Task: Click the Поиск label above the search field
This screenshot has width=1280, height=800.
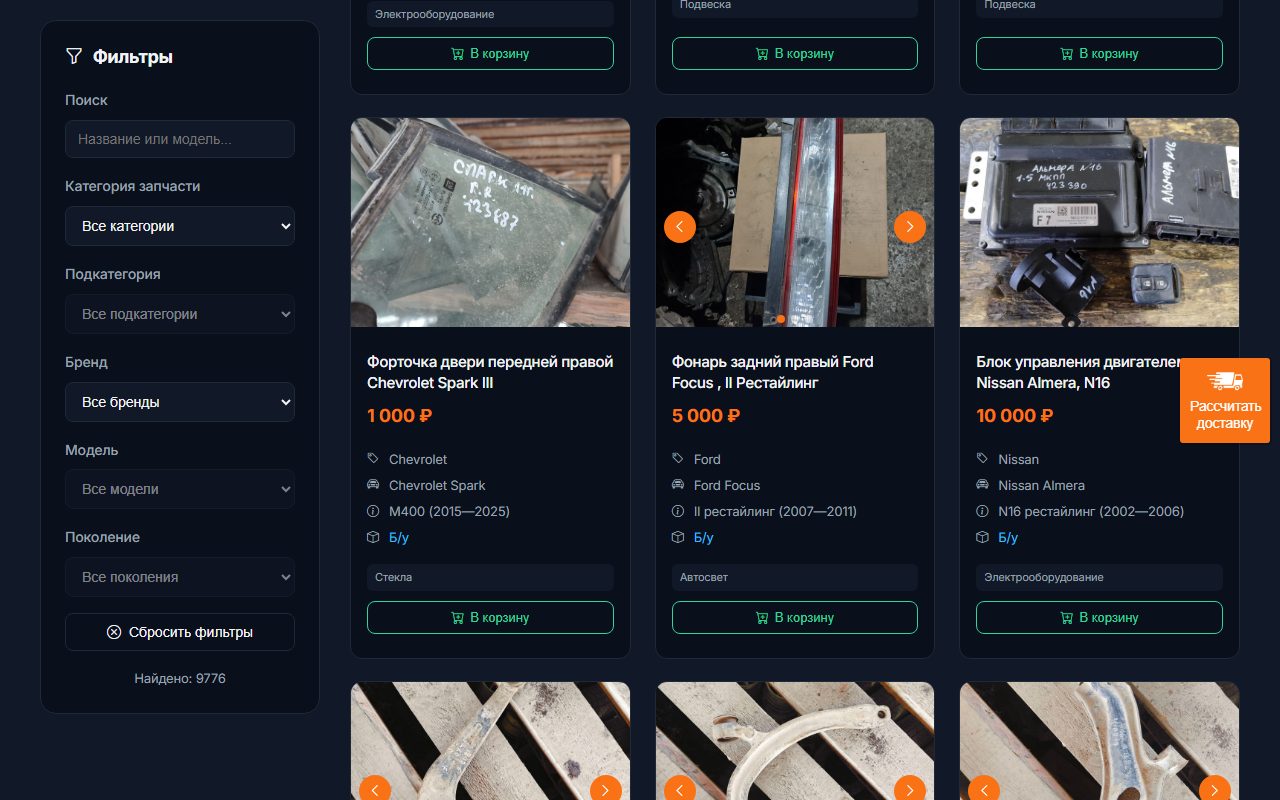Action: 86,100
